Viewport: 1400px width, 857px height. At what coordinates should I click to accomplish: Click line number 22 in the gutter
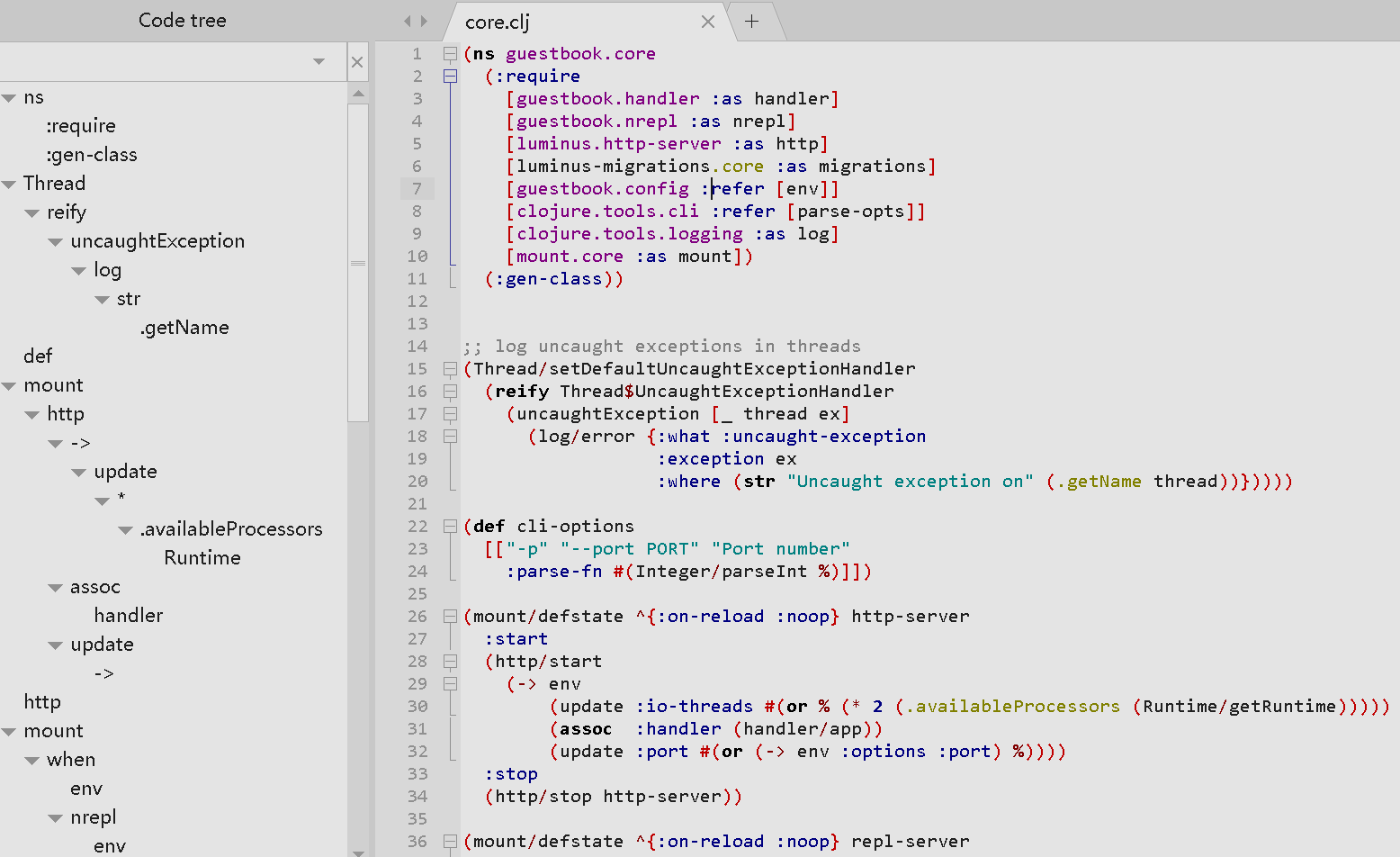coord(417,527)
